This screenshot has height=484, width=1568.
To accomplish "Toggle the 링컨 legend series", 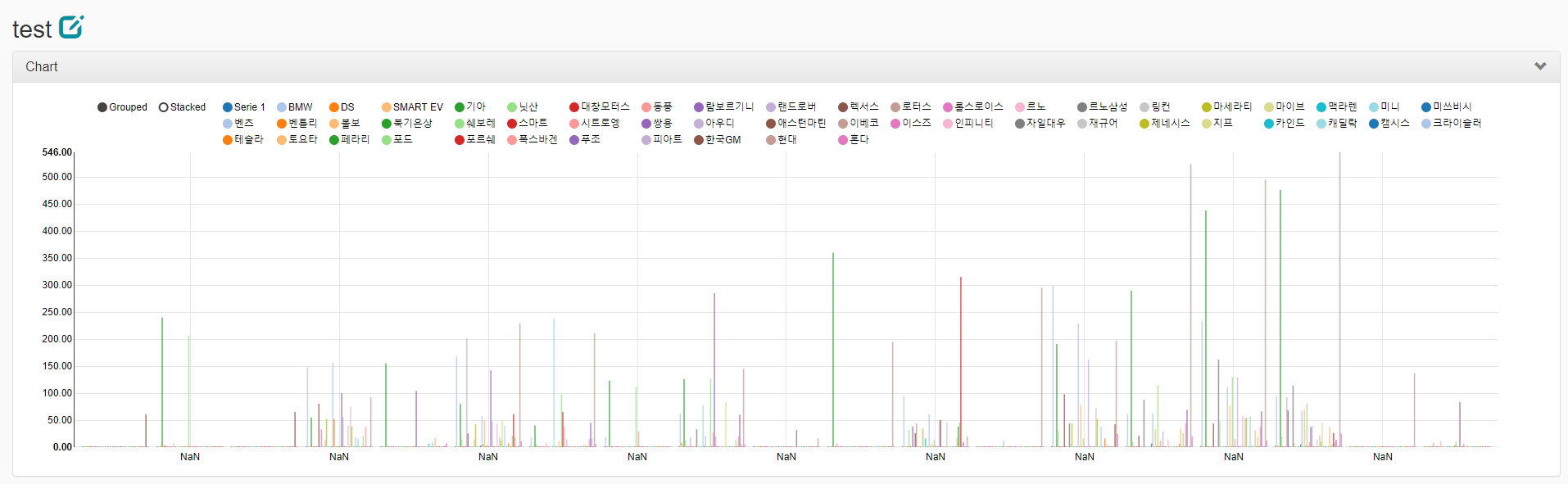I will 1155,107.
